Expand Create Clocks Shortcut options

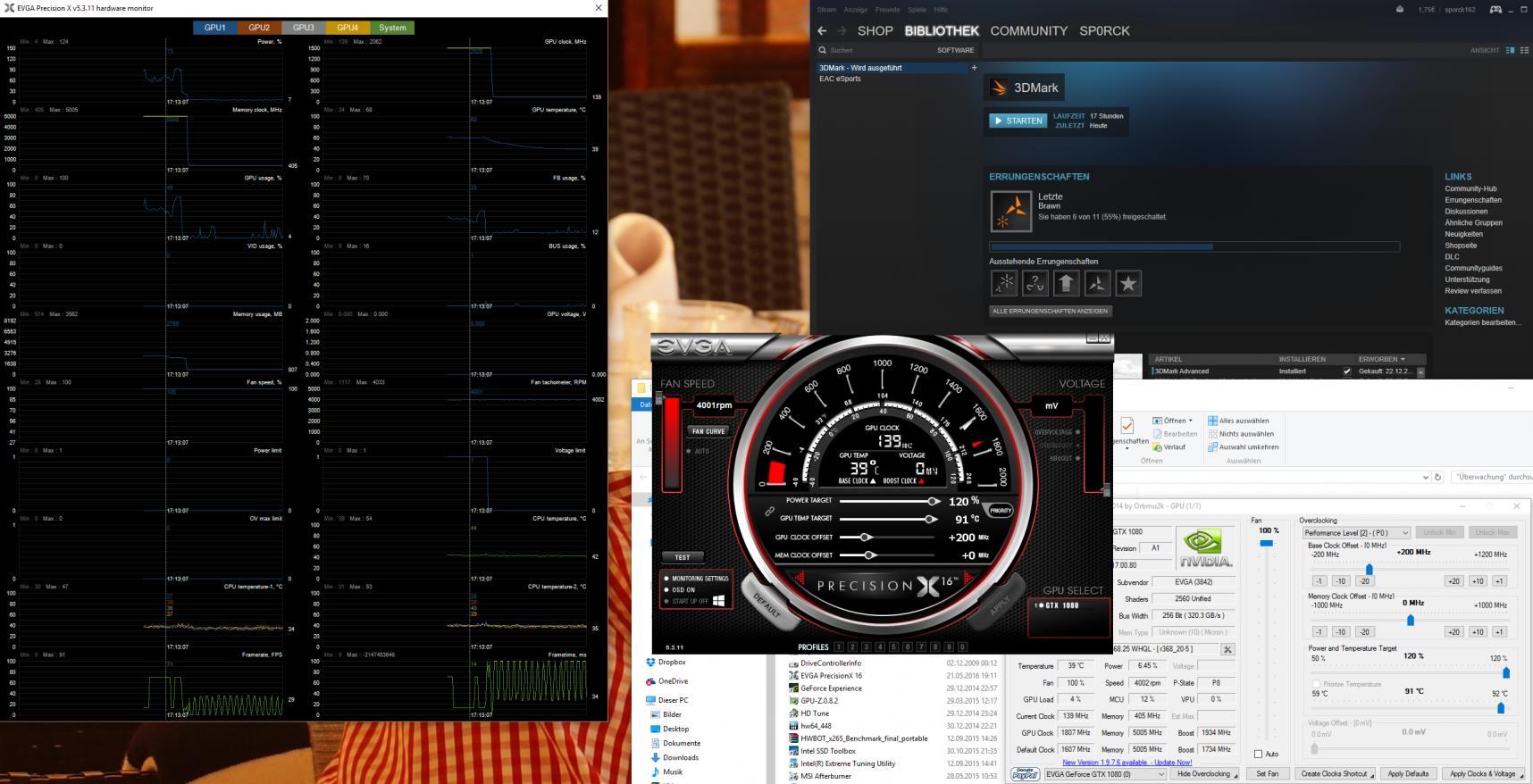1373,774
